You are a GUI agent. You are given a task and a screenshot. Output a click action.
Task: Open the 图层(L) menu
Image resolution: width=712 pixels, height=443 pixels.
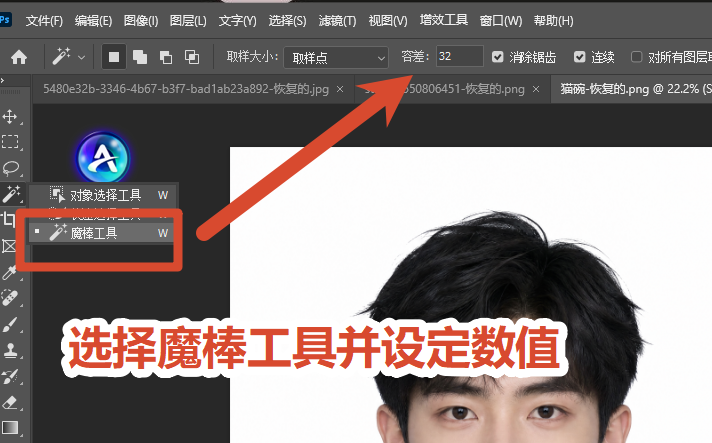tap(188, 20)
